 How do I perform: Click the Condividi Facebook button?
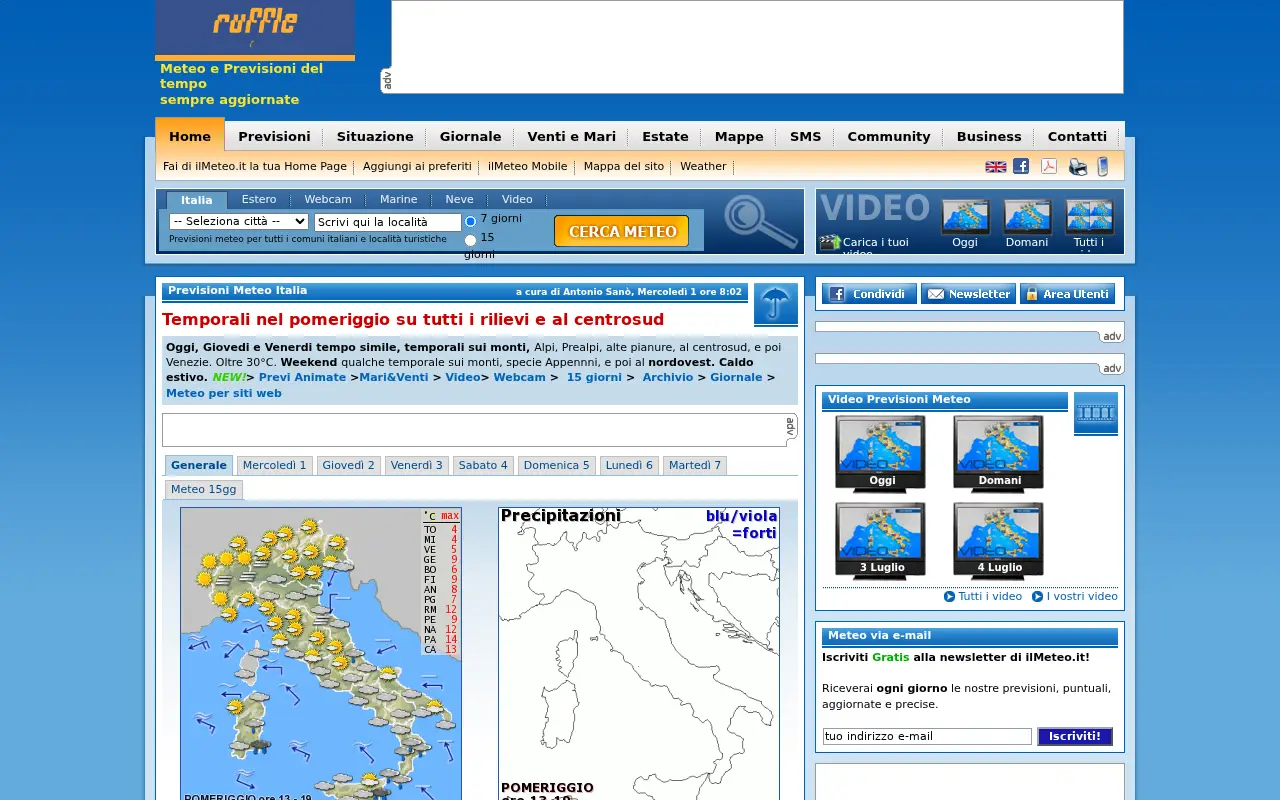tap(869, 294)
